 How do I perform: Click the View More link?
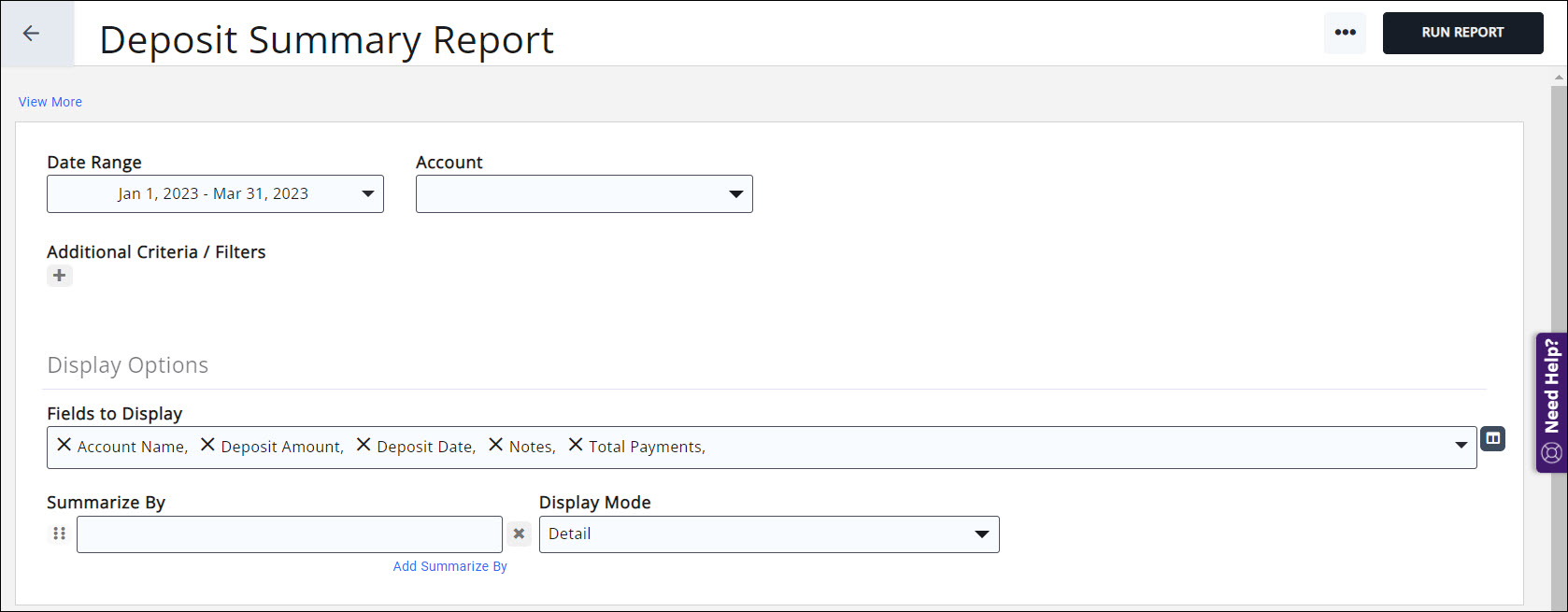click(50, 102)
